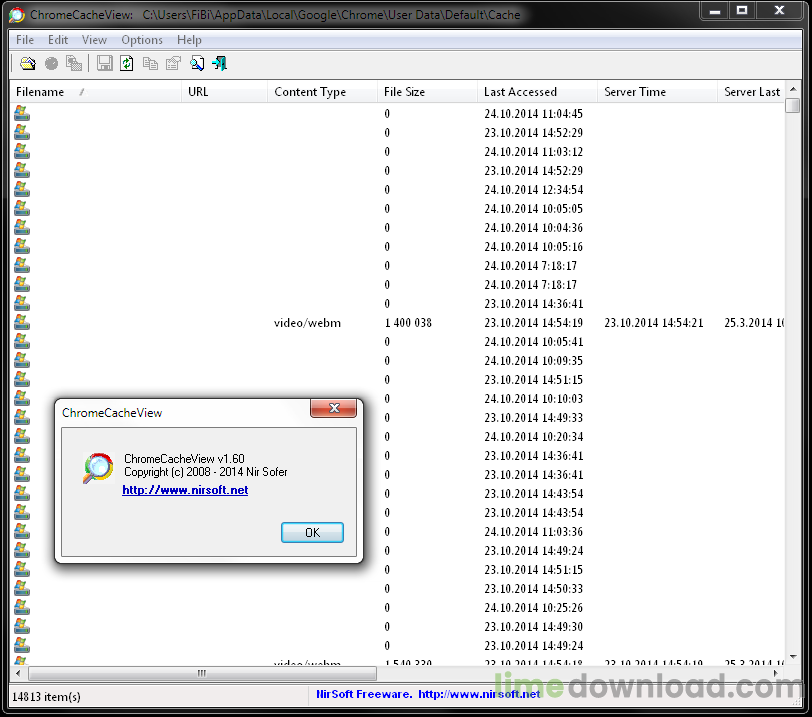
Task: Click the Exit door toolbar icon
Action: [220, 63]
